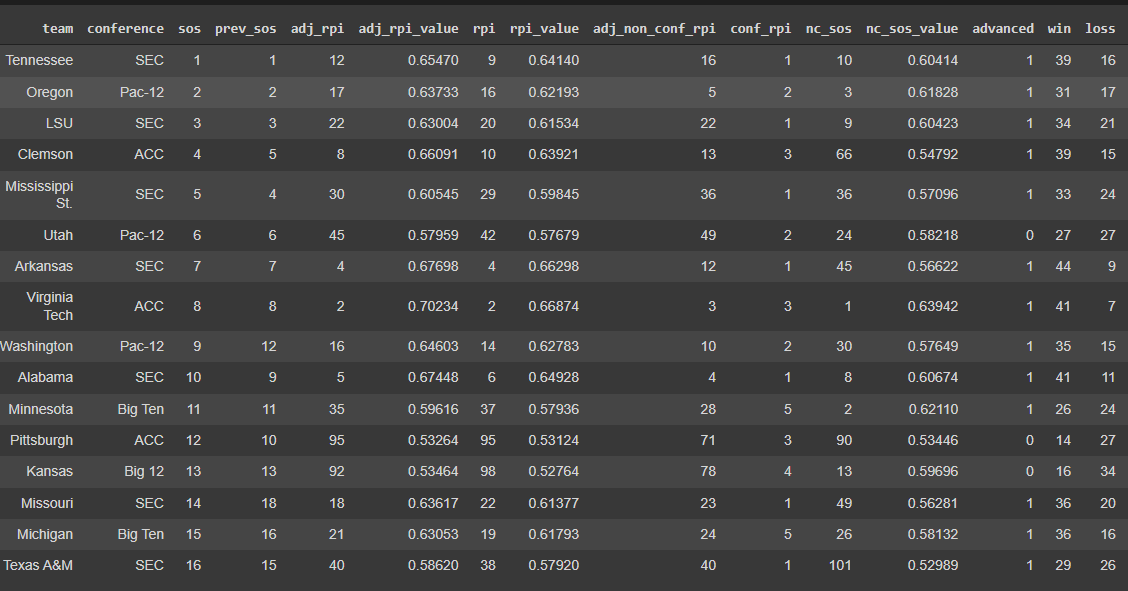Click Clemson's nc_sos value 66
This screenshot has width=1128, height=591.
click(844, 154)
